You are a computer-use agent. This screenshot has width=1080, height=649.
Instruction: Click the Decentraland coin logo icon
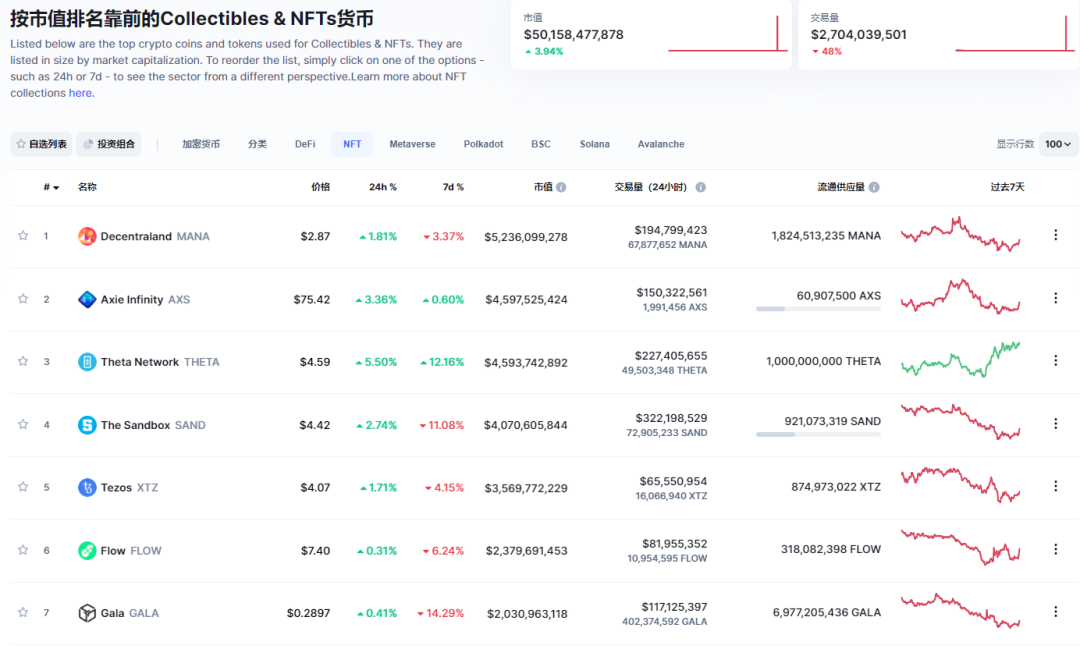87,236
